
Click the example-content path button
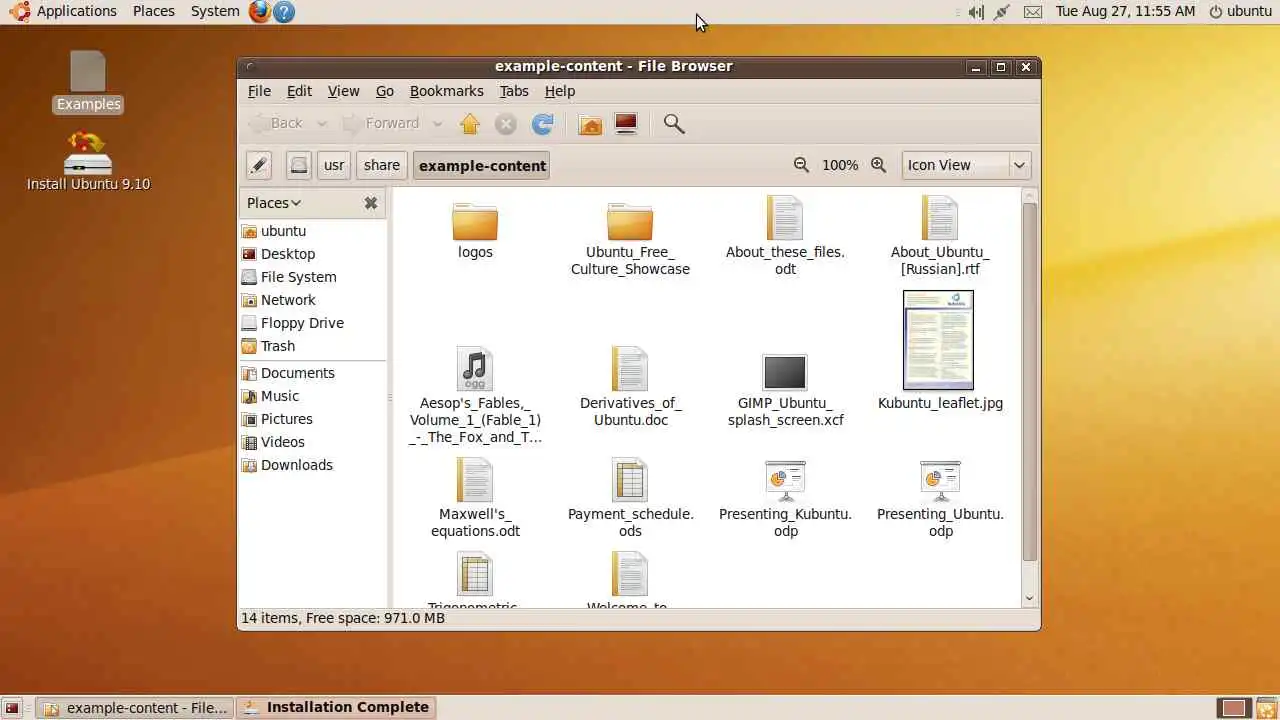click(x=482, y=165)
